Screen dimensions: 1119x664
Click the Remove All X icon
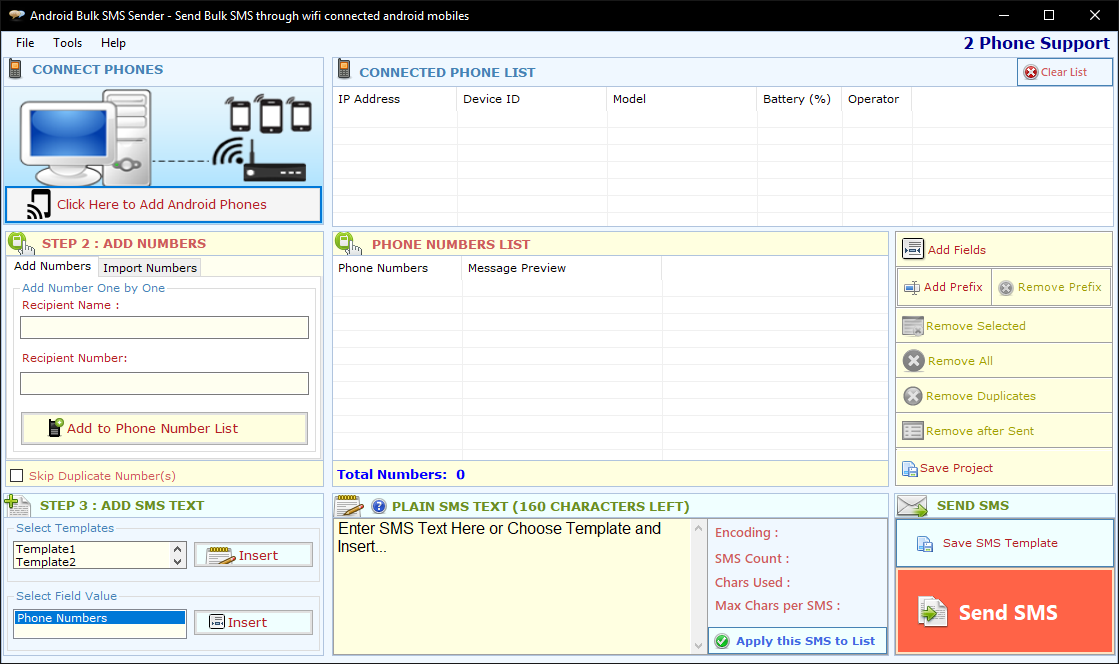click(913, 361)
